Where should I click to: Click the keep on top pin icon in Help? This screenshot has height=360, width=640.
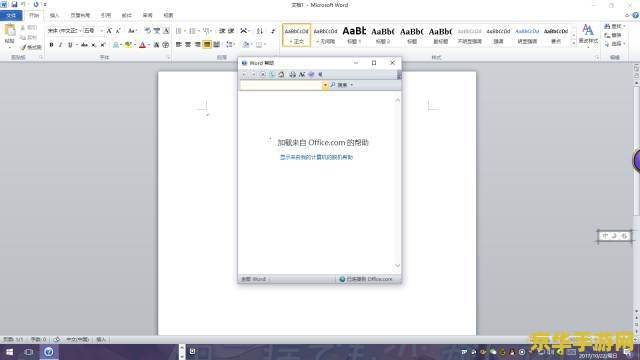coord(320,74)
